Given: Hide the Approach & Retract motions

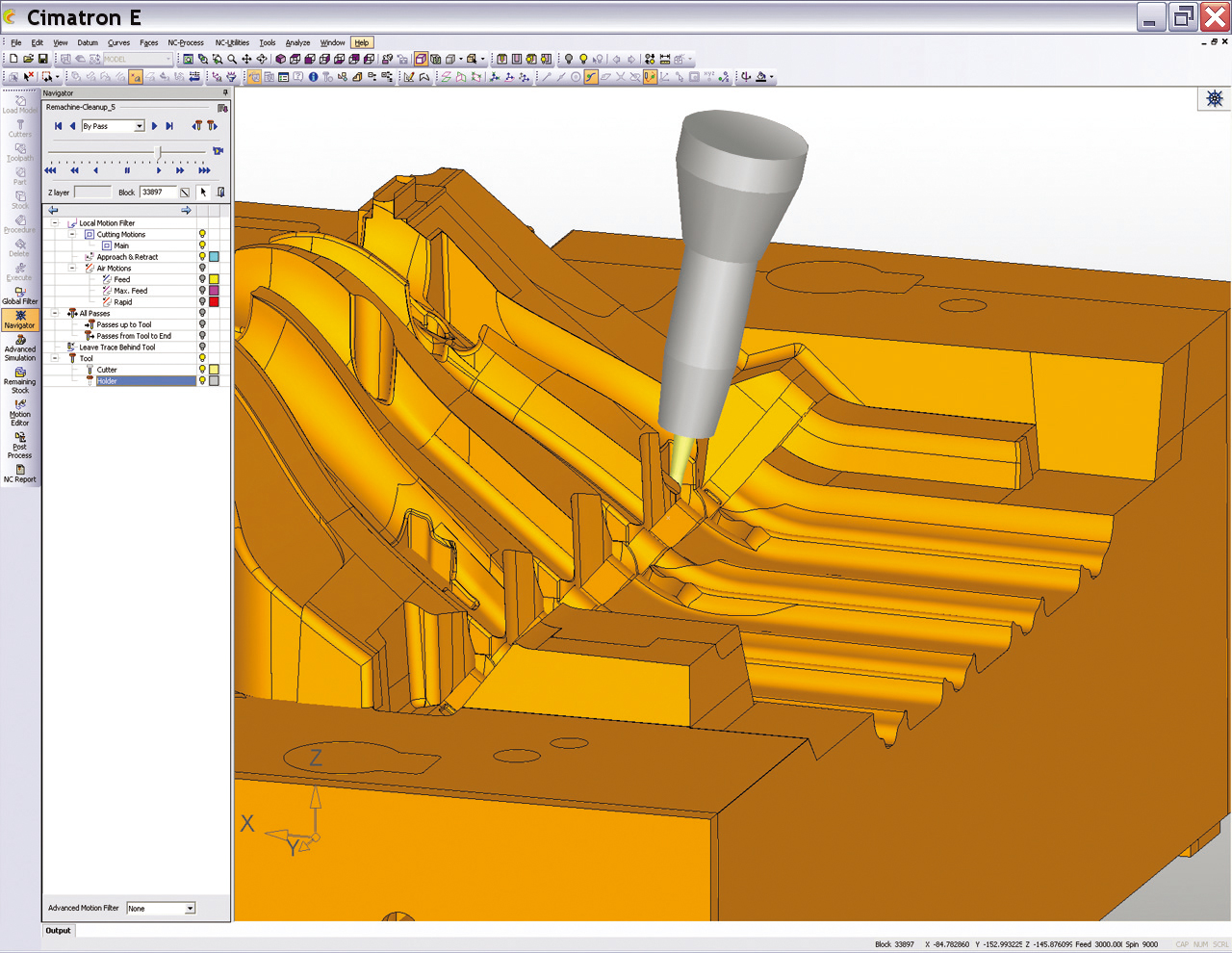Looking at the screenshot, I should tap(202, 257).
